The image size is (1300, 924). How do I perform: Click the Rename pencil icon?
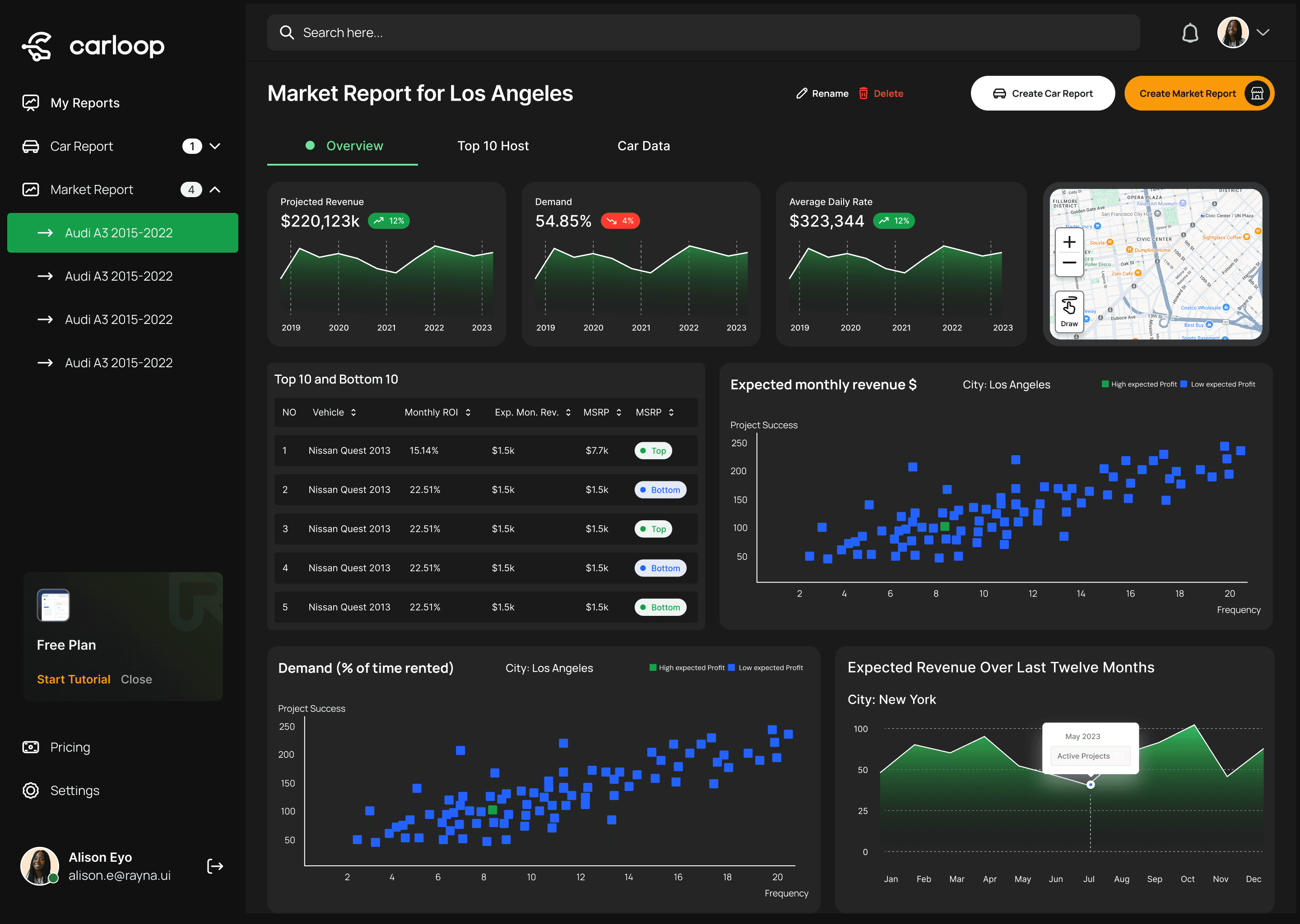click(x=801, y=93)
